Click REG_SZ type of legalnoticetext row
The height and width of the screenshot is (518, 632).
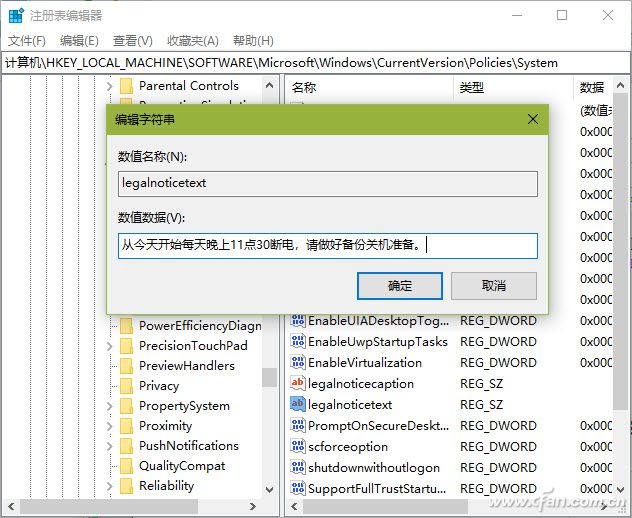[481, 405]
